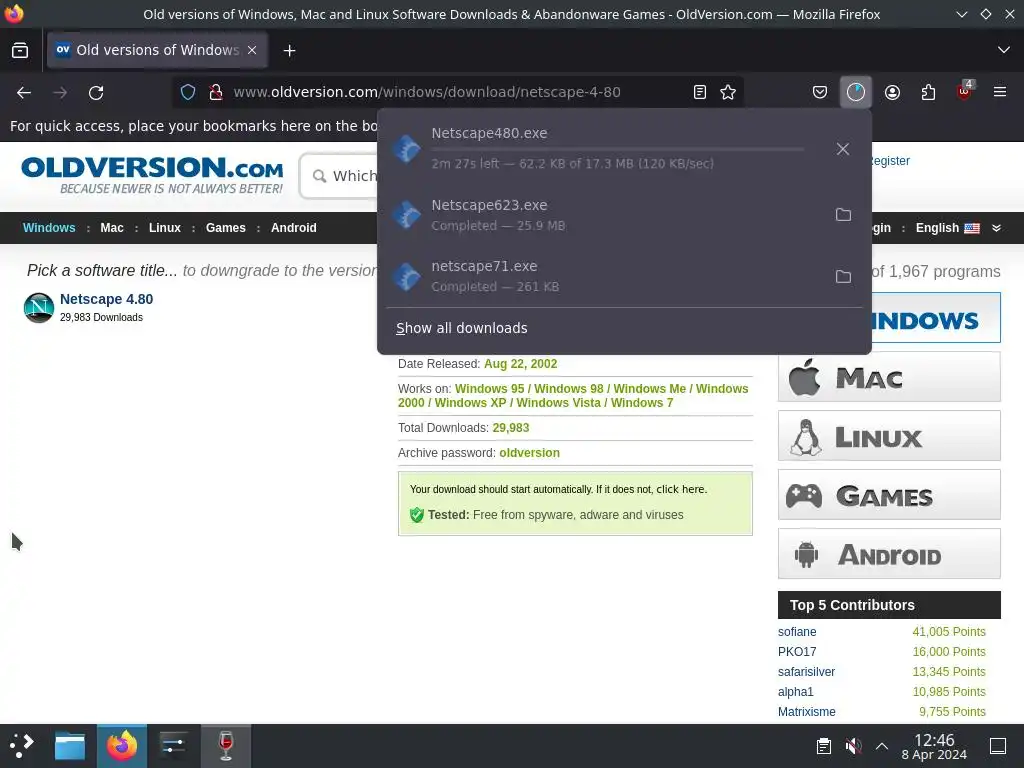Open the Wine glass taskbar icon
The image size is (1024, 768).
pyautogui.click(x=226, y=746)
